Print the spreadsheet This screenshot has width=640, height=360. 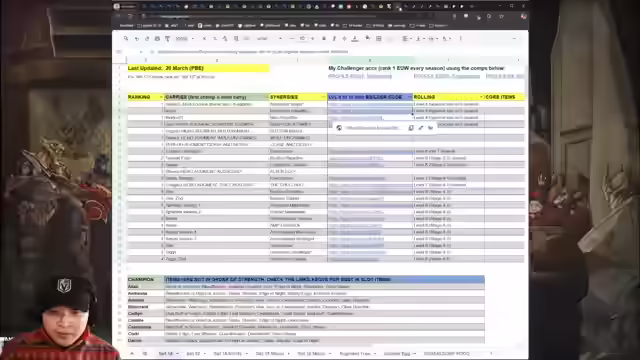click(157, 38)
